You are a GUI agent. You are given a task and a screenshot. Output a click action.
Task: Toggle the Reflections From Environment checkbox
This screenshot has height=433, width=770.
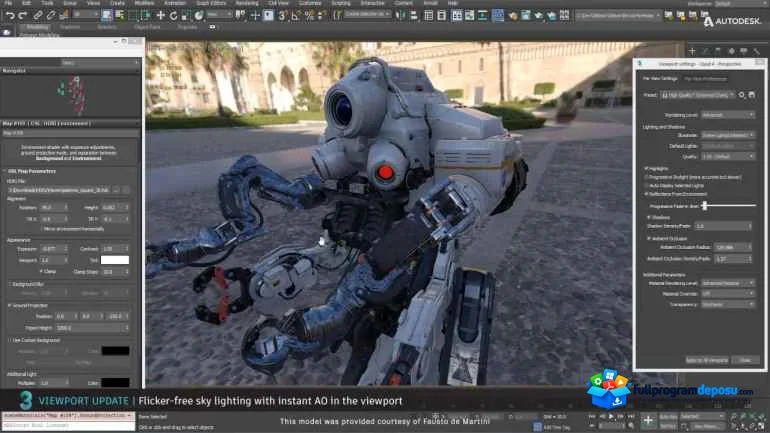tap(647, 194)
